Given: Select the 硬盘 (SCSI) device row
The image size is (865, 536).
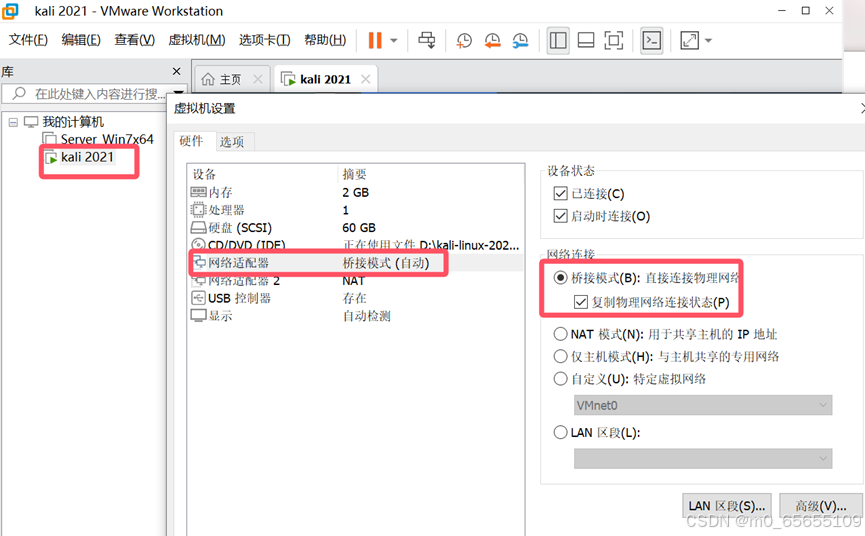Looking at the screenshot, I should click(356, 228).
